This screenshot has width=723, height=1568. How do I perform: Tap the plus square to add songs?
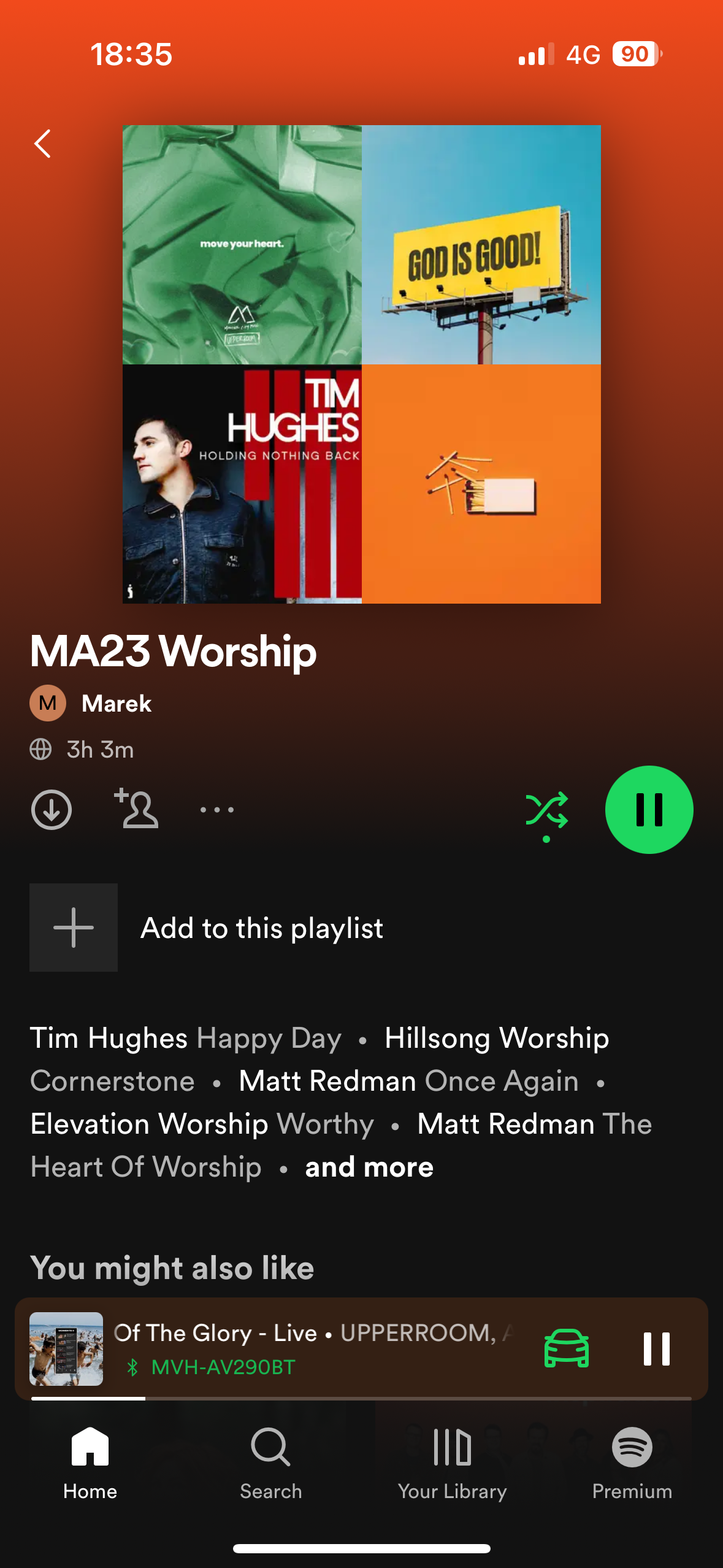74,928
